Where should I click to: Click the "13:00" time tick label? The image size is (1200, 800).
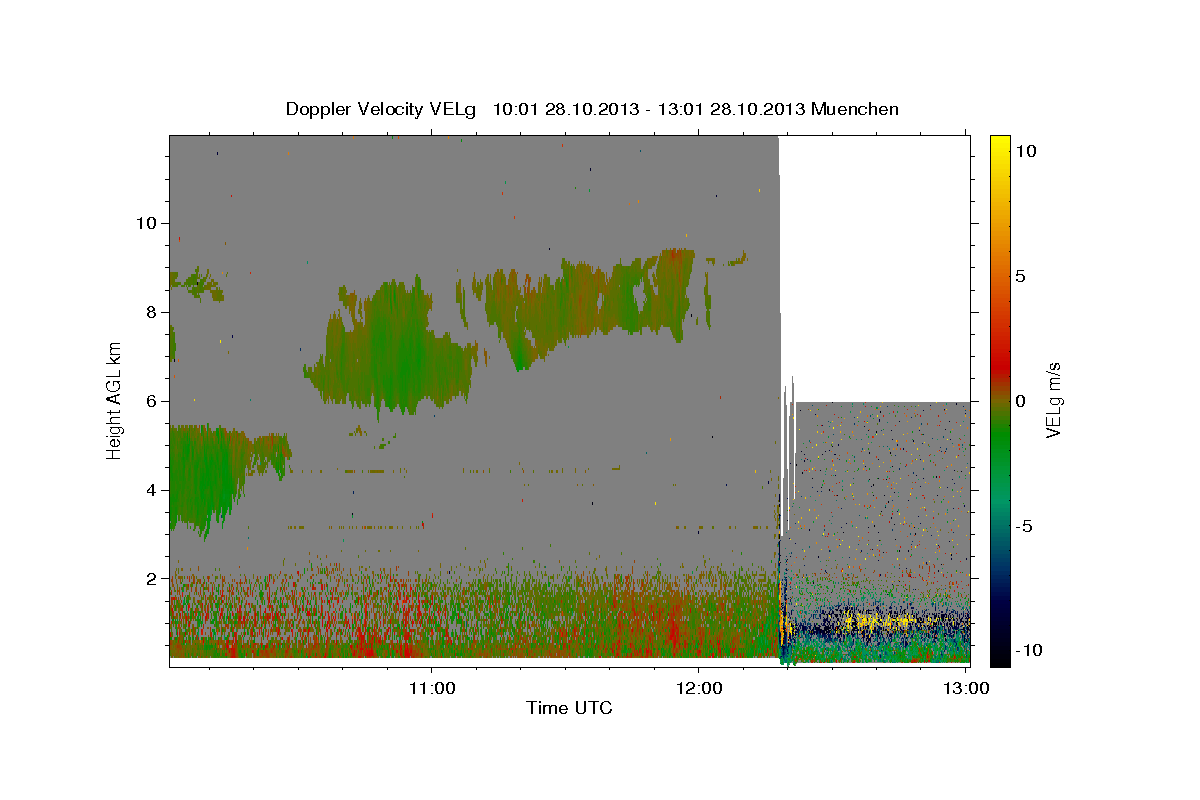coord(965,688)
